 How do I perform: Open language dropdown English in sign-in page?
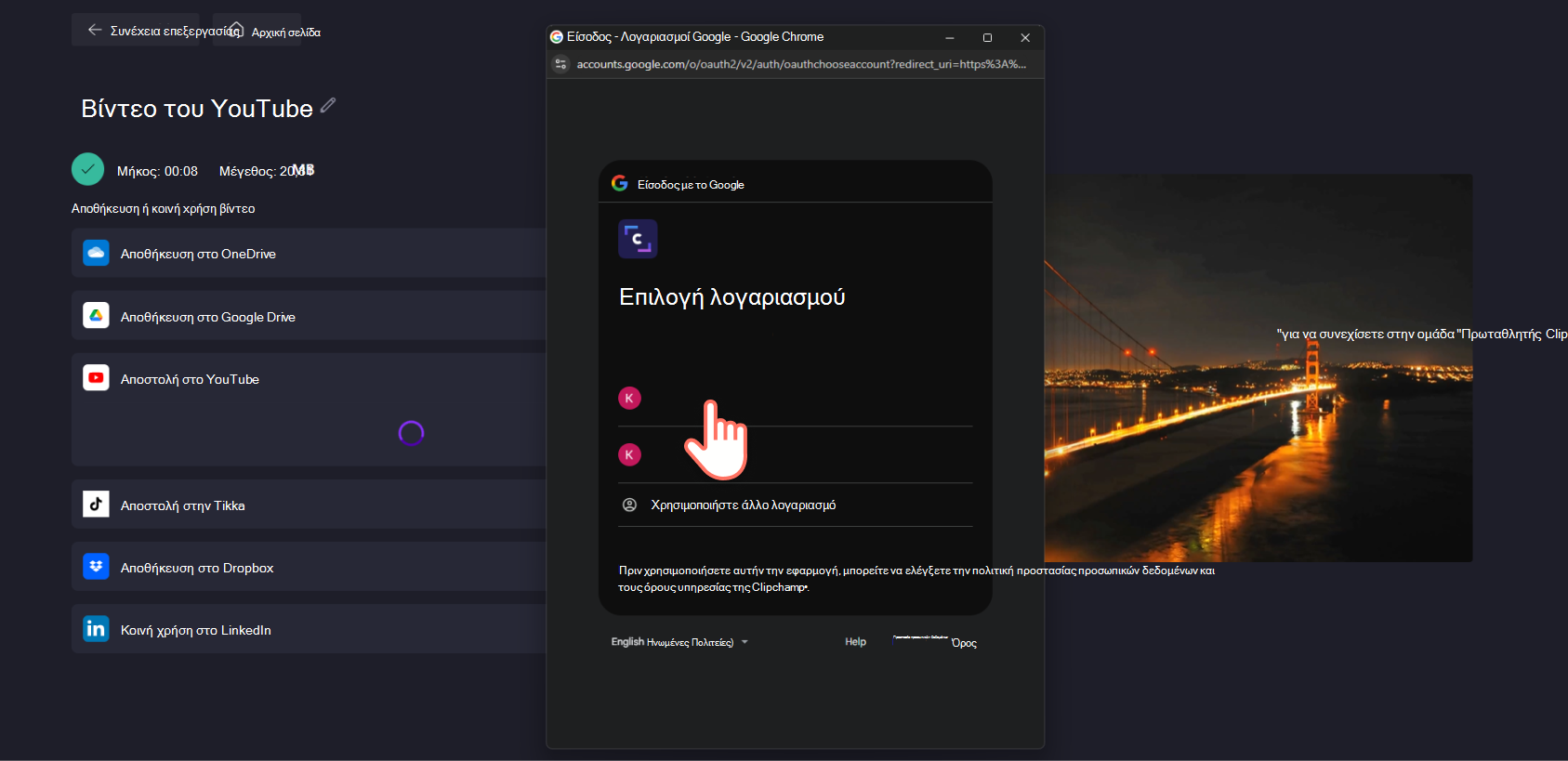tap(679, 642)
